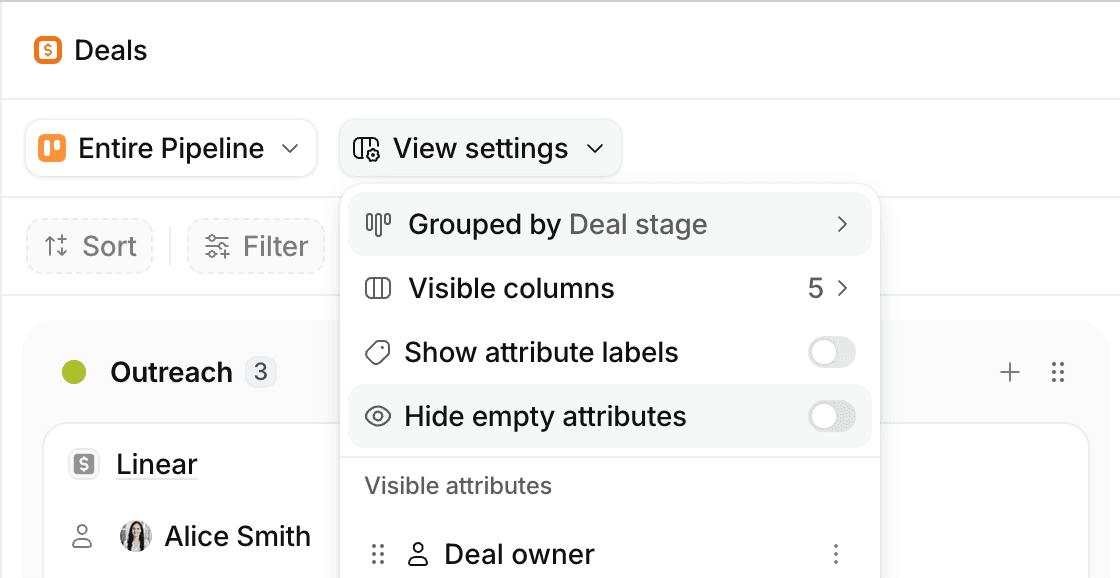Click the Outreach column grip dots icon
This screenshot has width=1120, height=578.
click(1059, 372)
